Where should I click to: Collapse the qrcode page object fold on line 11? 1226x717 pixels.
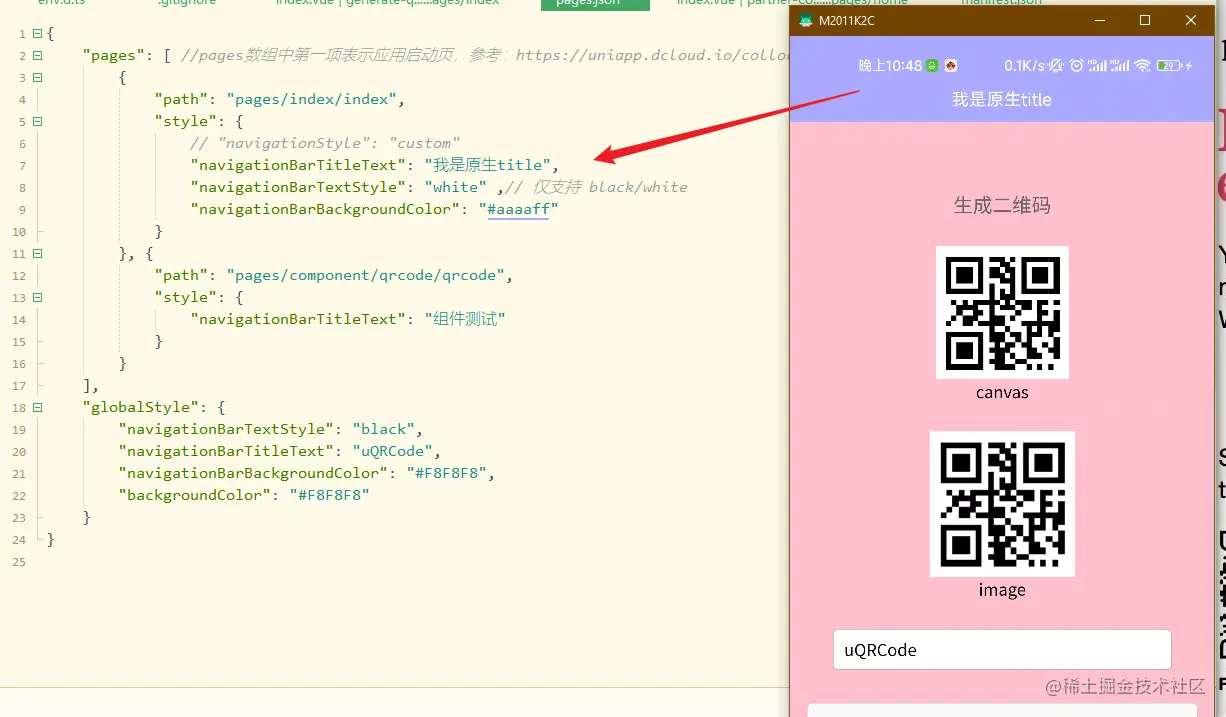point(37,253)
